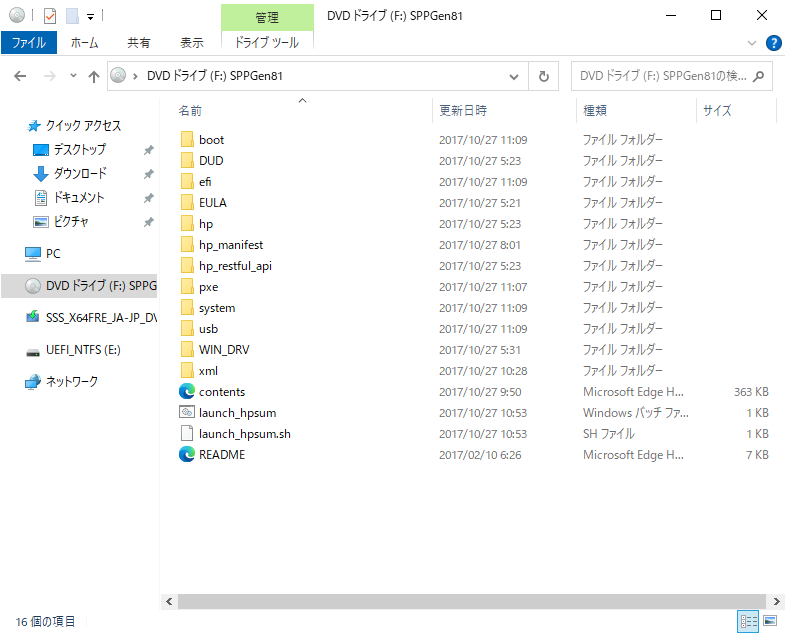Screen dimensions: 786x634
Task: Select the hp_manifest folder icon
Action: (187, 245)
